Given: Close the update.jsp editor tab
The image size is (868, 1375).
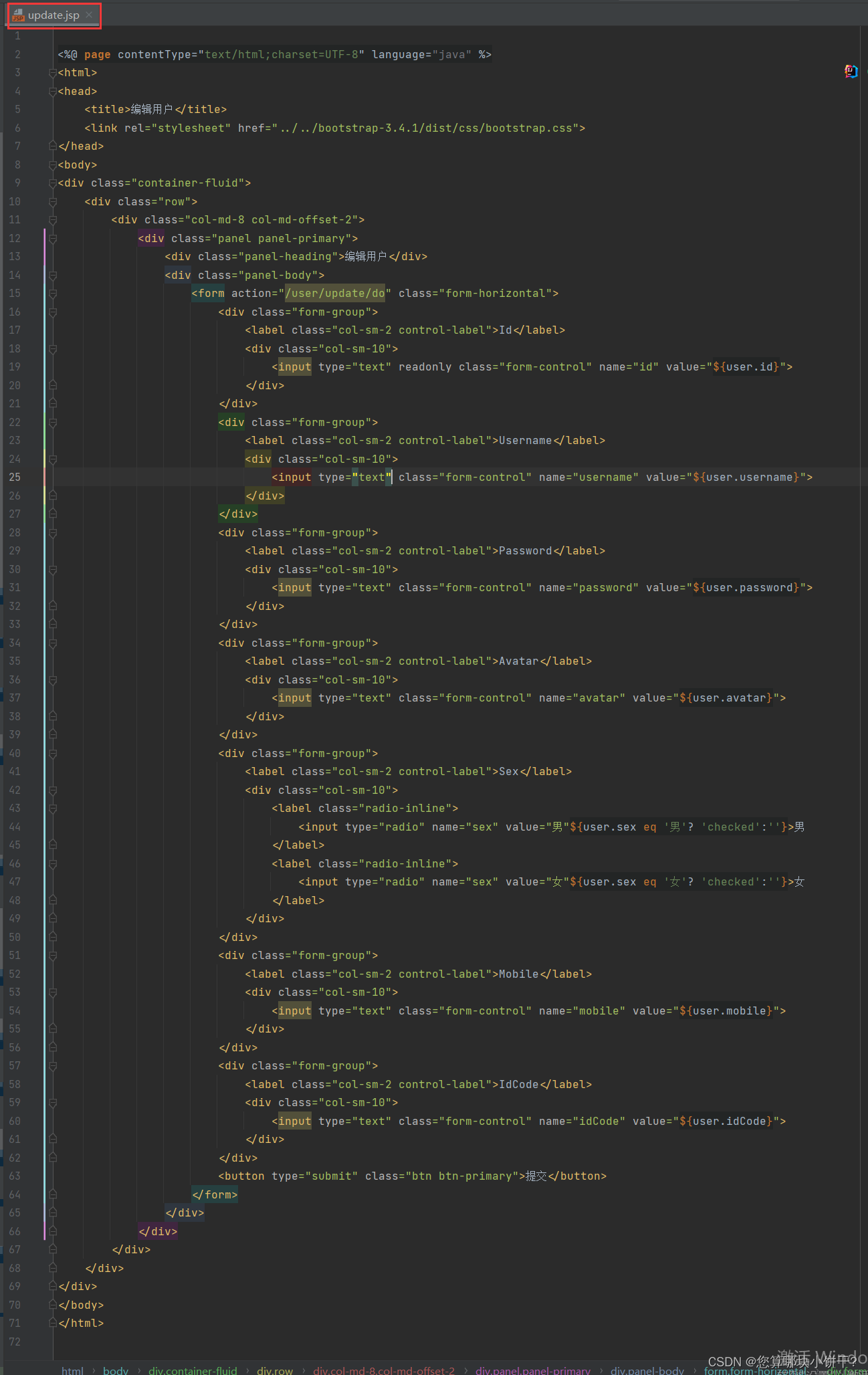Looking at the screenshot, I should (x=89, y=15).
